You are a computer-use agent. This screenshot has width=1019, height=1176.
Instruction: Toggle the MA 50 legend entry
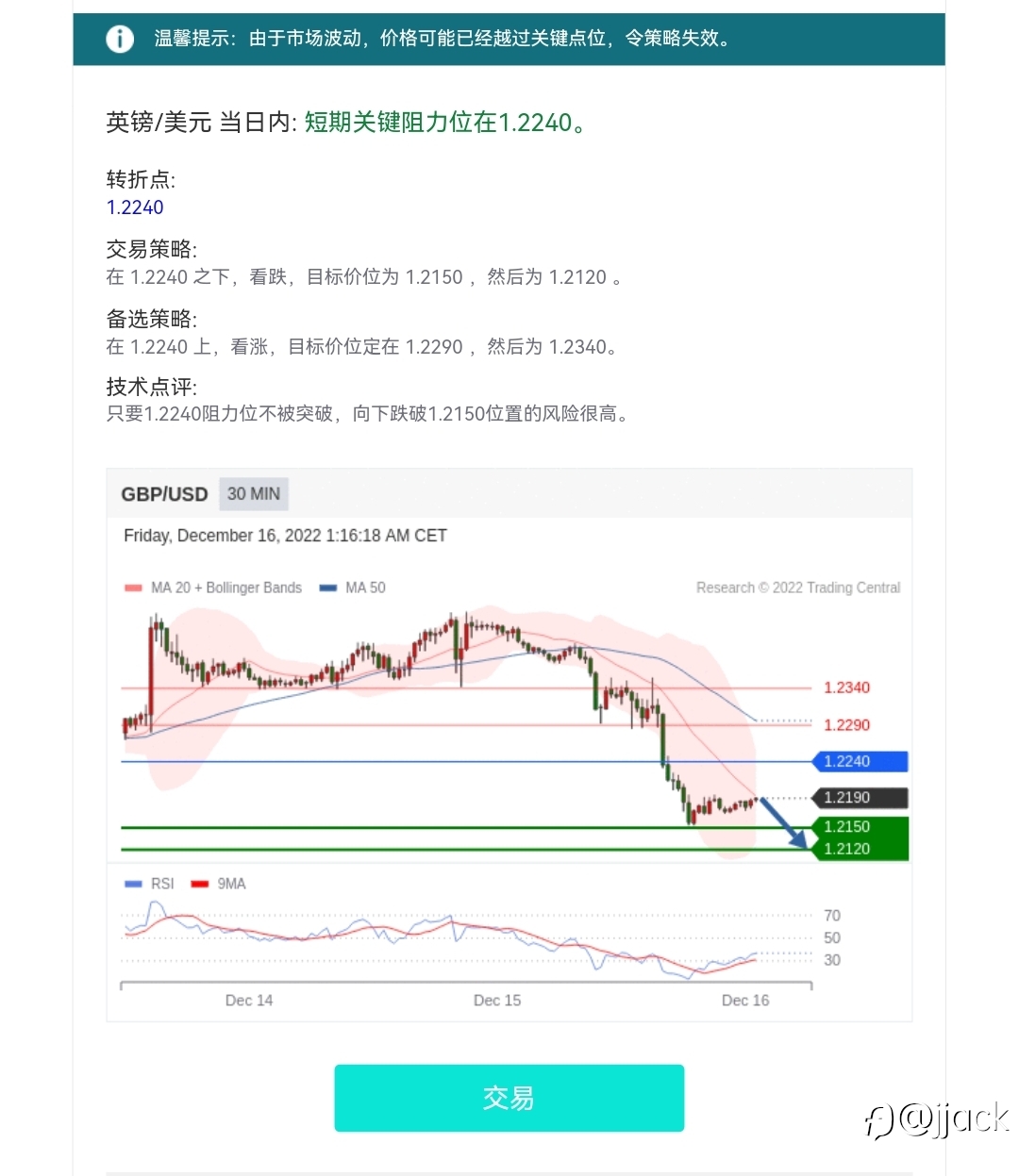353,588
